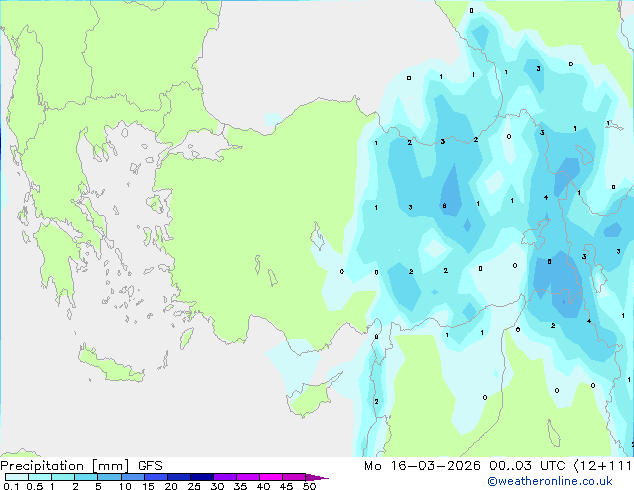Click the 0.5–1 mm legend color swatch
Viewport: 634px width, 490px height.
click(40, 477)
